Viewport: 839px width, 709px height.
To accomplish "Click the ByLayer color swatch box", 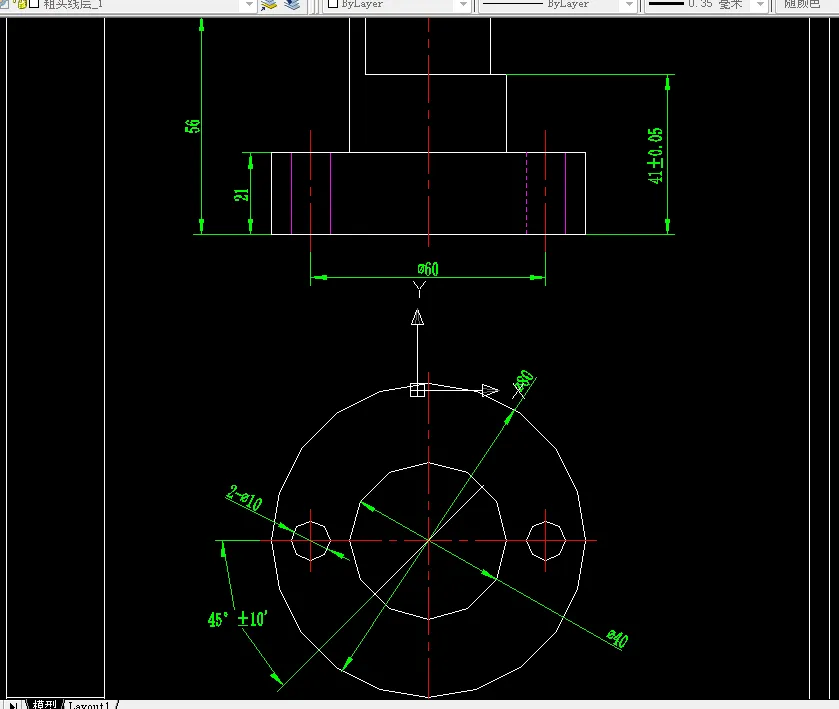I will [333, 4].
